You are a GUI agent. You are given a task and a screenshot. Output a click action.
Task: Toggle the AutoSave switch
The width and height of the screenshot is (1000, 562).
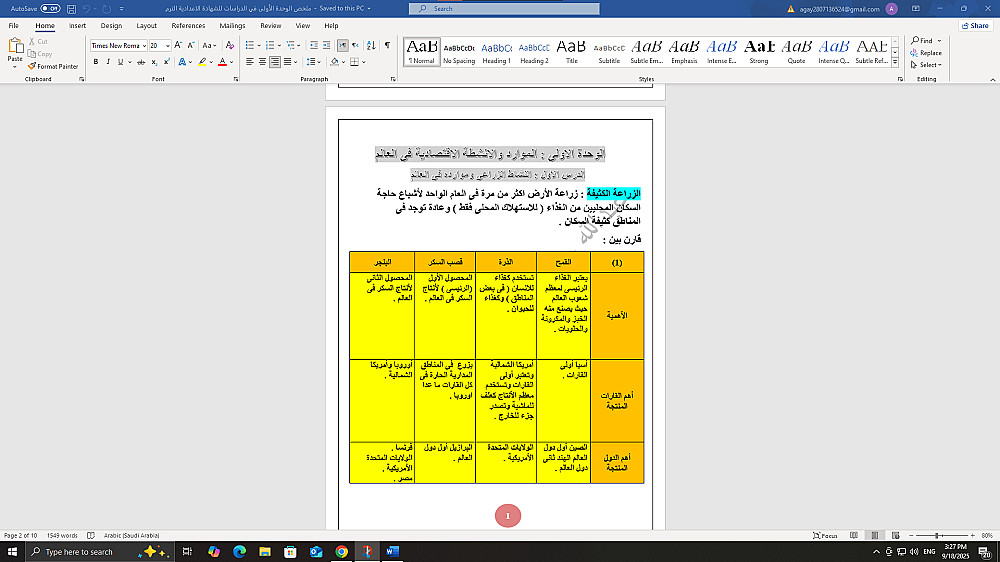click(50, 8)
